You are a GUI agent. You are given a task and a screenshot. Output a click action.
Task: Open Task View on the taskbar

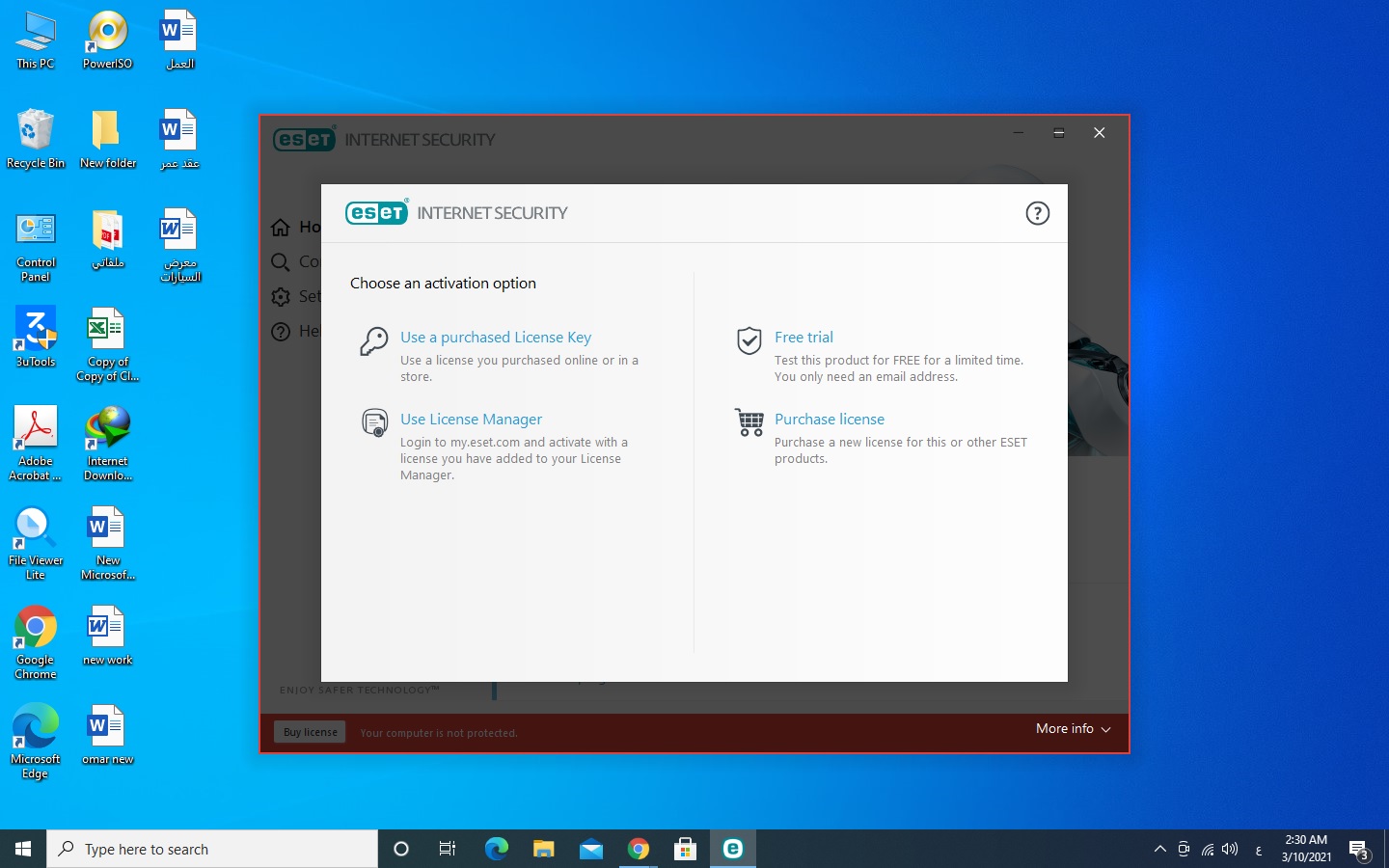(x=448, y=849)
